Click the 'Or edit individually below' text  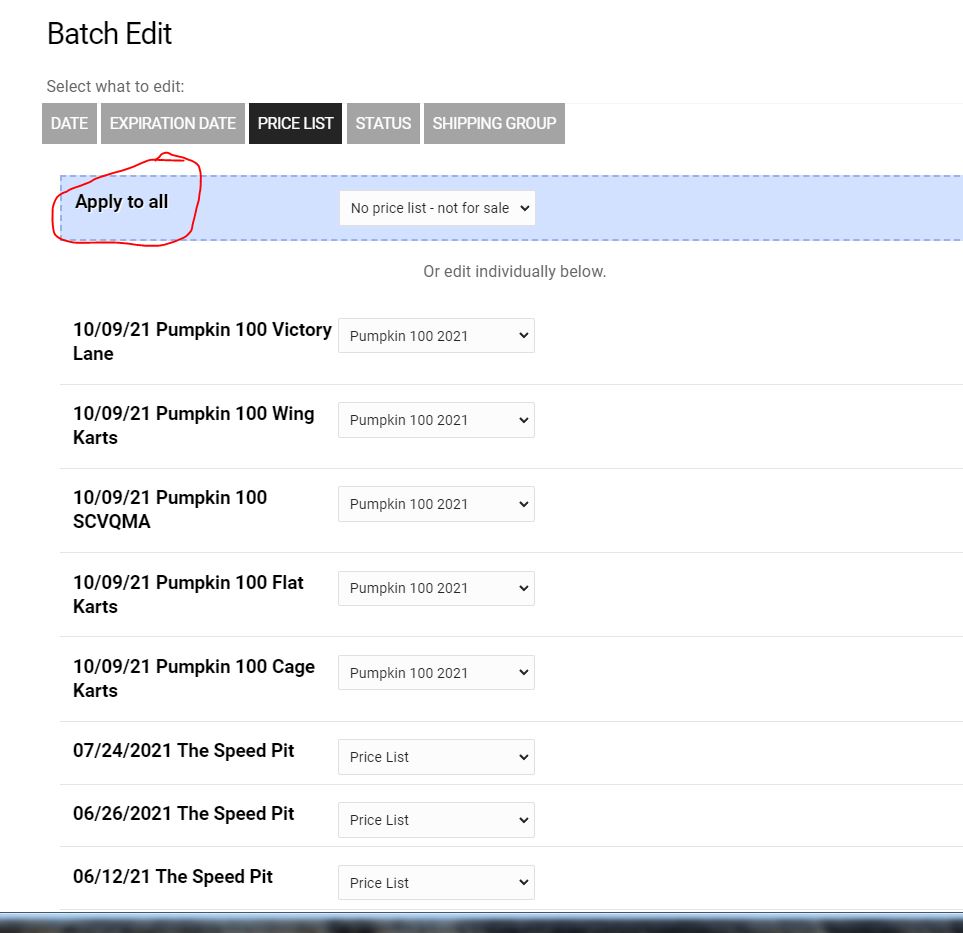click(514, 272)
